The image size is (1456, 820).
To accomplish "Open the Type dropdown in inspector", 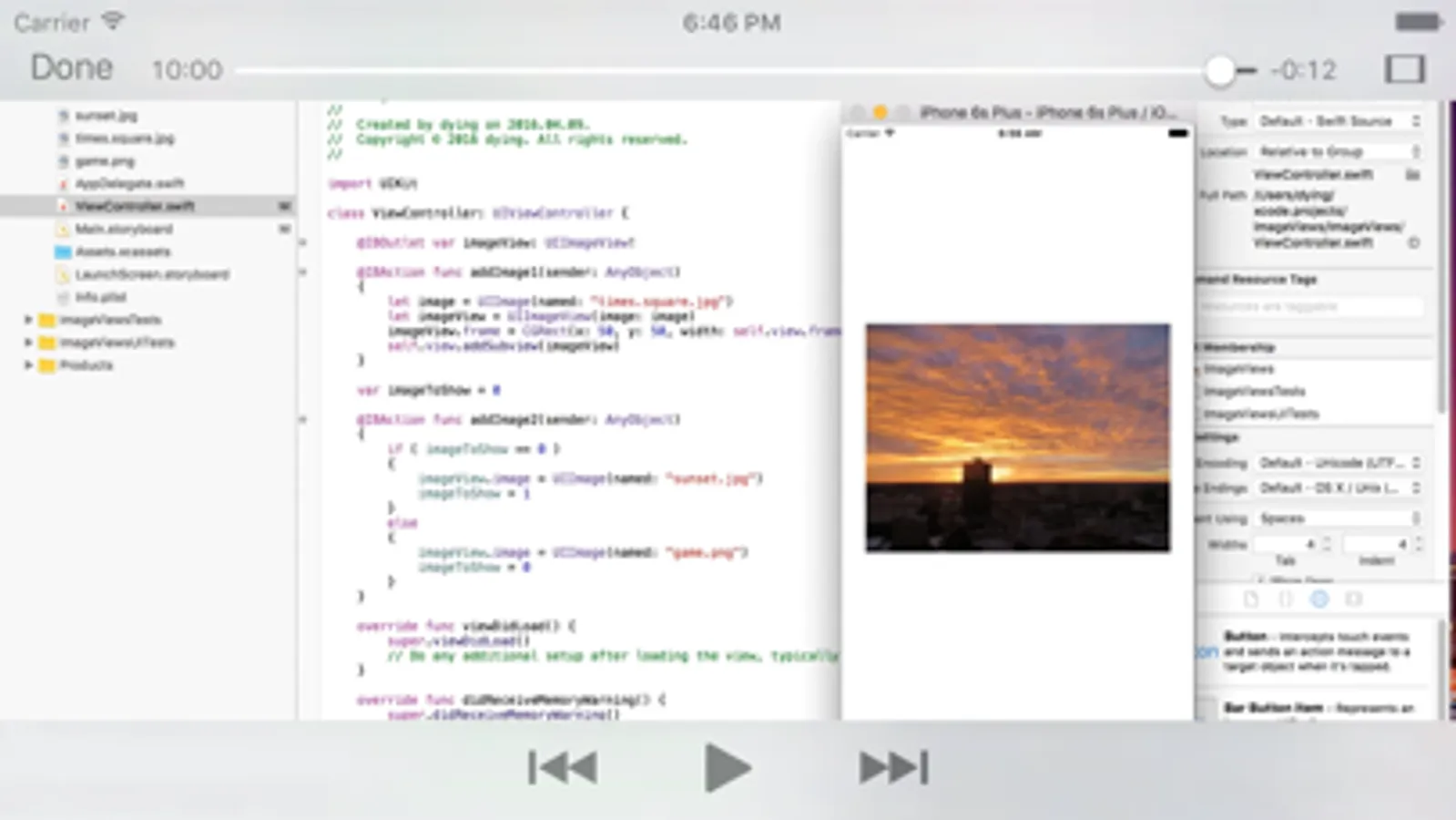I will (x=1339, y=121).
